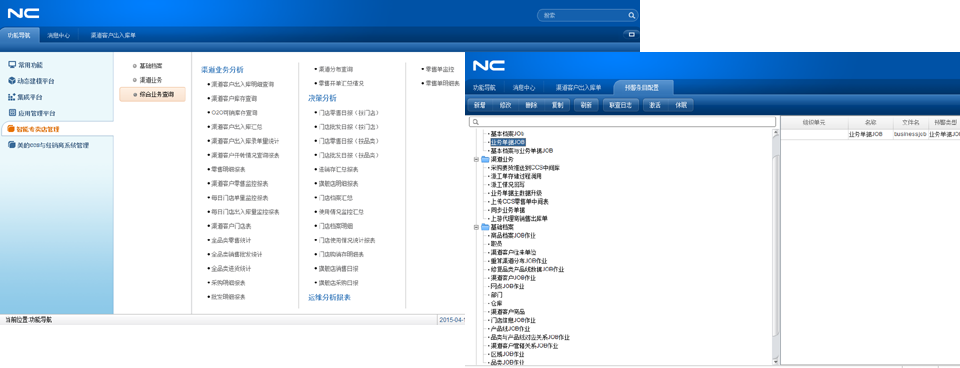Open 消息中心 tab in the front window
The image size is (960, 368).
pos(524,88)
